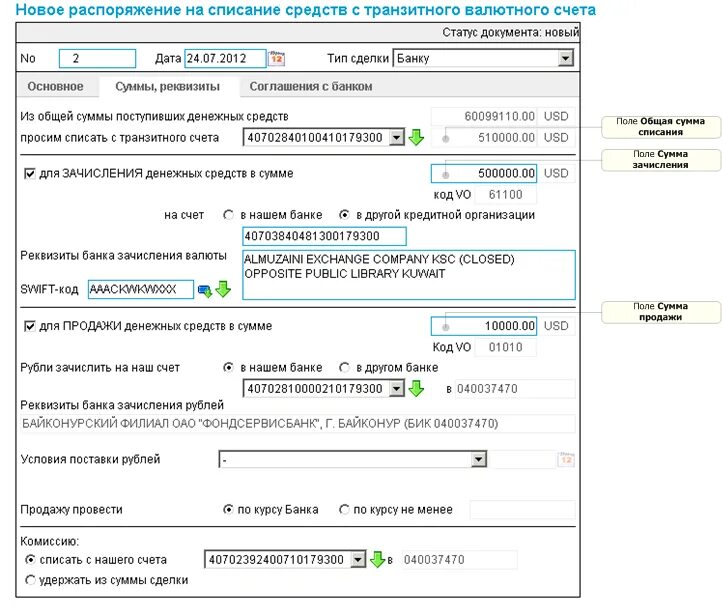This screenshot has height=606, width=722.
Task: Click the SWIFT-код input AAACKWKWXXX
Action: pos(141,289)
